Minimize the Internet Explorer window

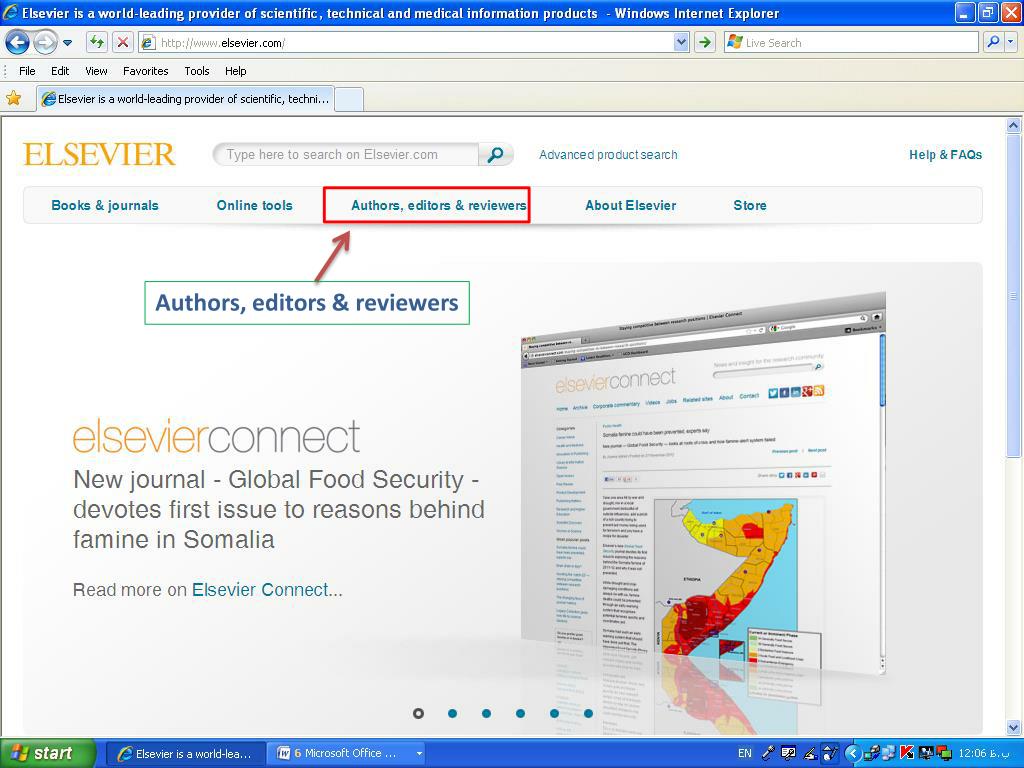click(x=966, y=12)
